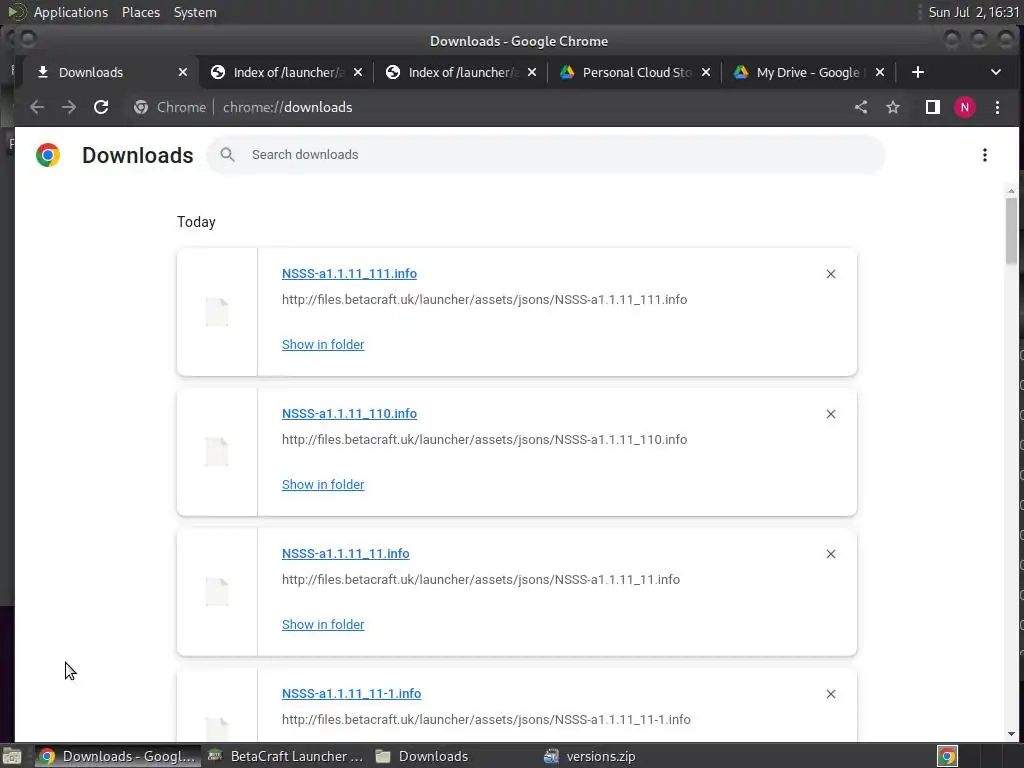Close the first Index of /launcher tab

click(x=358, y=72)
